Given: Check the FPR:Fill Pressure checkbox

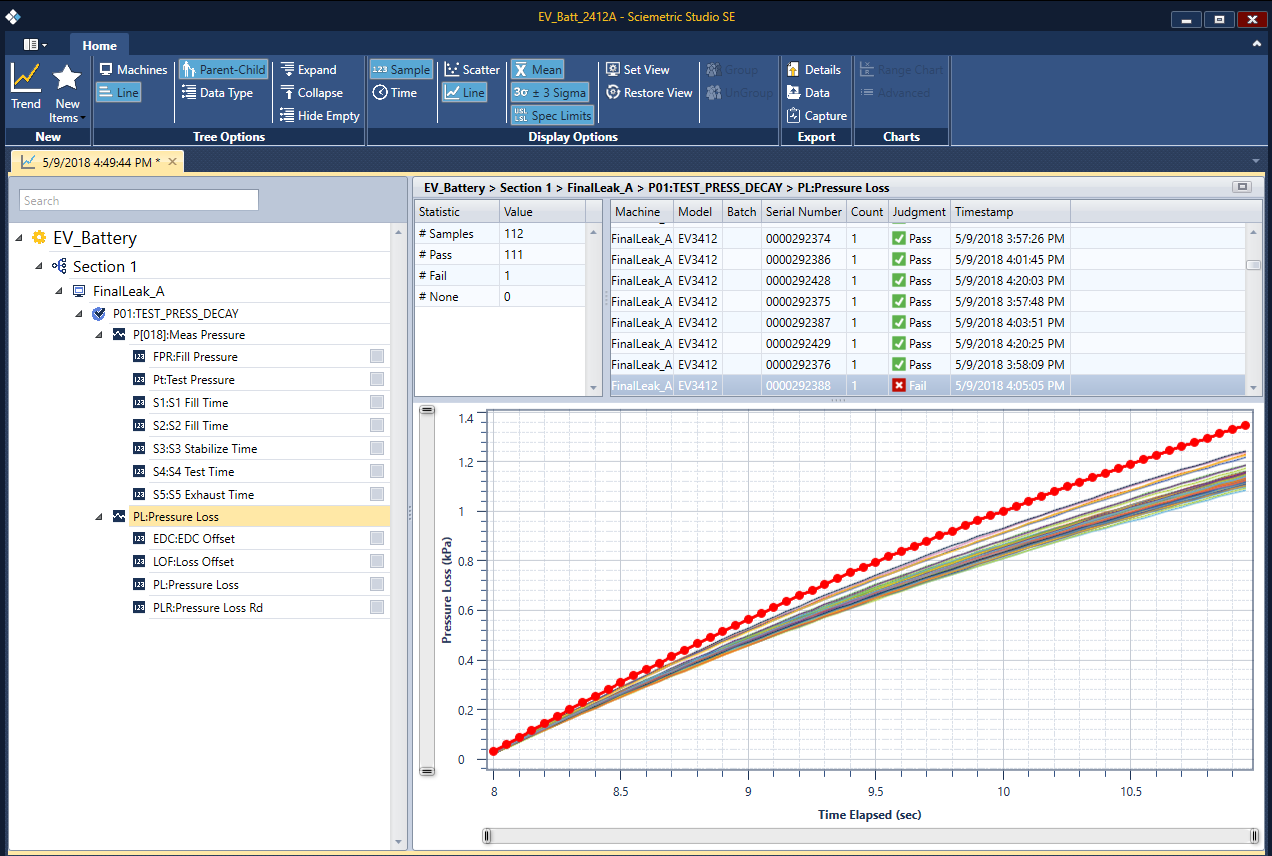Looking at the screenshot, I should tap(377, 356).
